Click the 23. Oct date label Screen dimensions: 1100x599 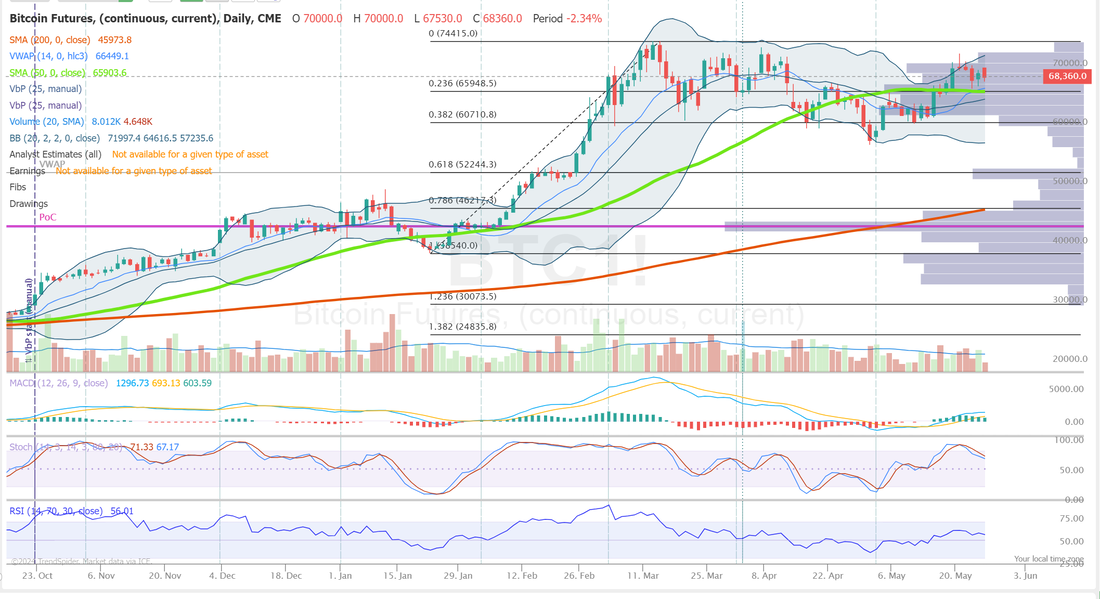[36, 576]
